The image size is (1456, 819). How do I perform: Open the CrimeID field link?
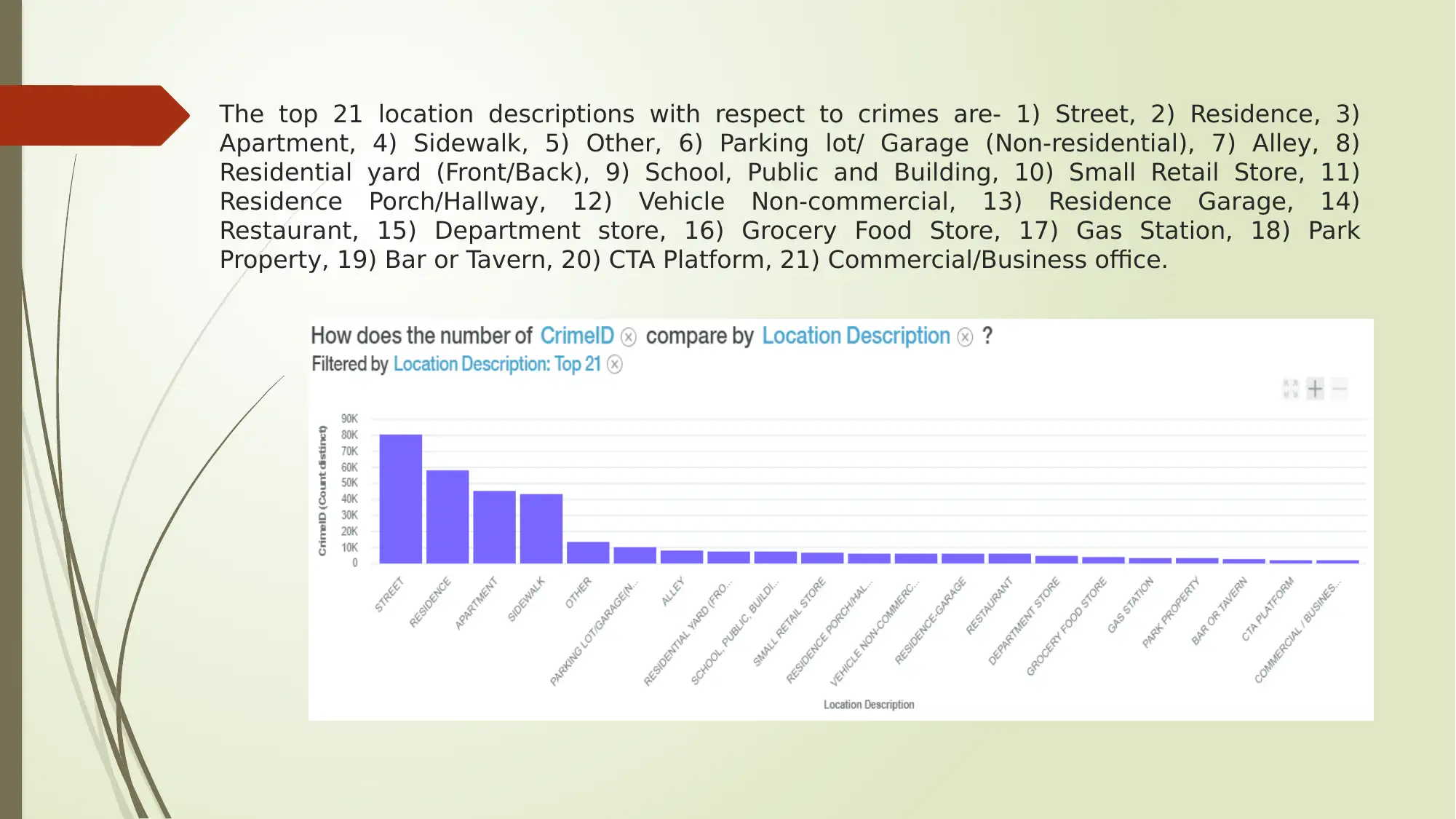point(577,336)
